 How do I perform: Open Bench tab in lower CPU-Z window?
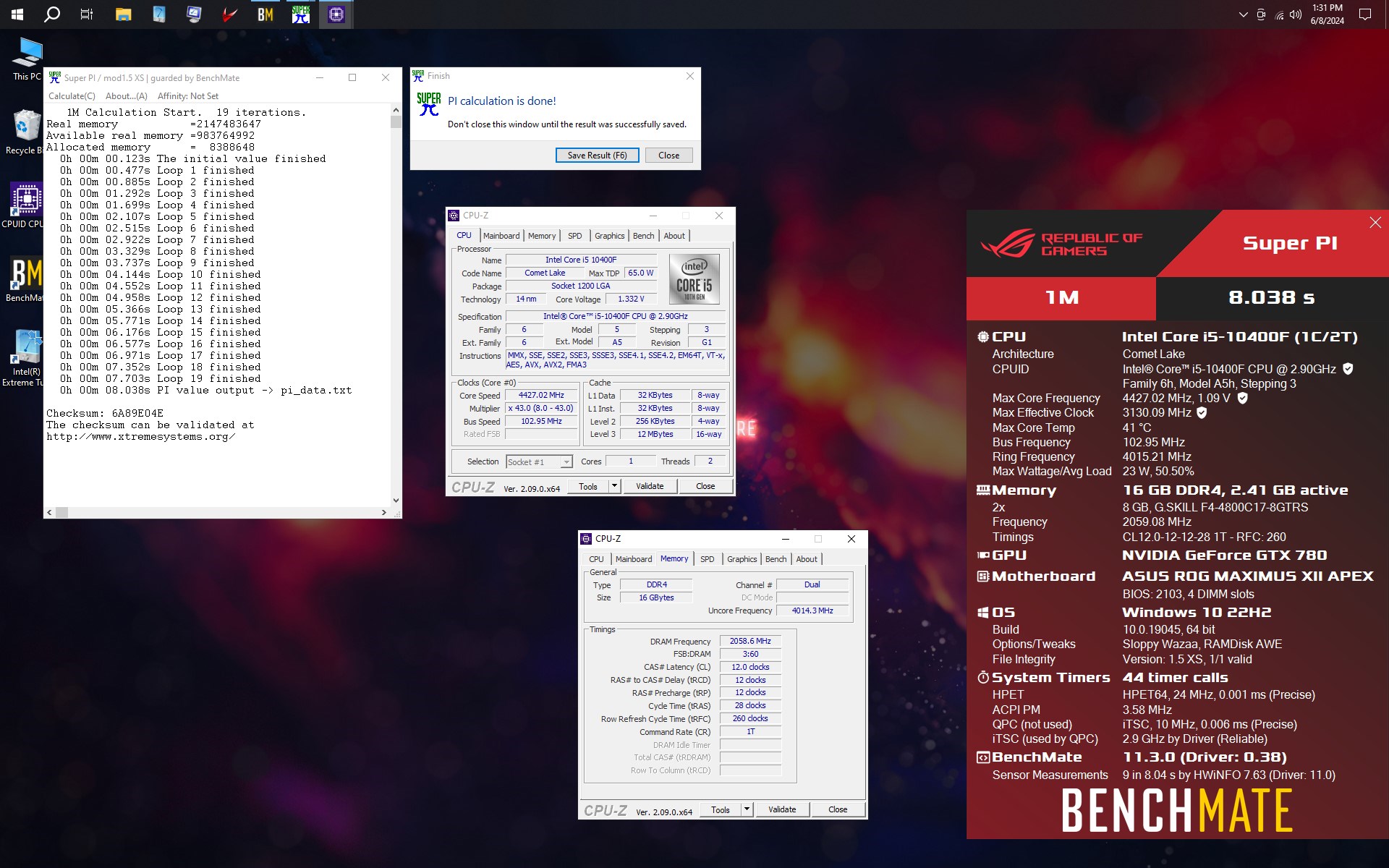click(776, 559)
